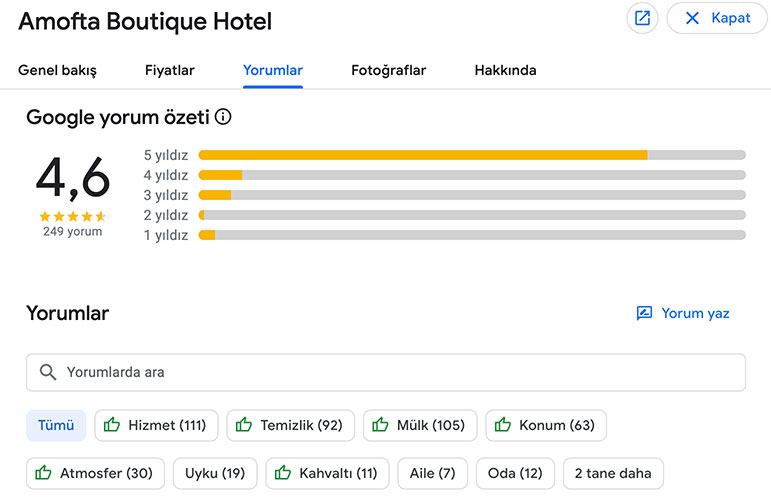Click the Yorum yaz pencil icon
Viewport: 771px width, 504px height.
pyautogui.click(x=644, y=313)
